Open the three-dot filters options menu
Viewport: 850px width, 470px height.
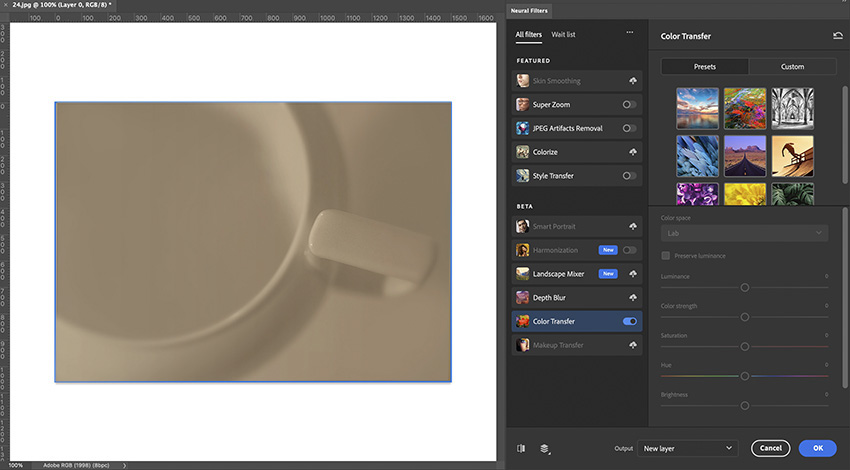click(629, 33)
